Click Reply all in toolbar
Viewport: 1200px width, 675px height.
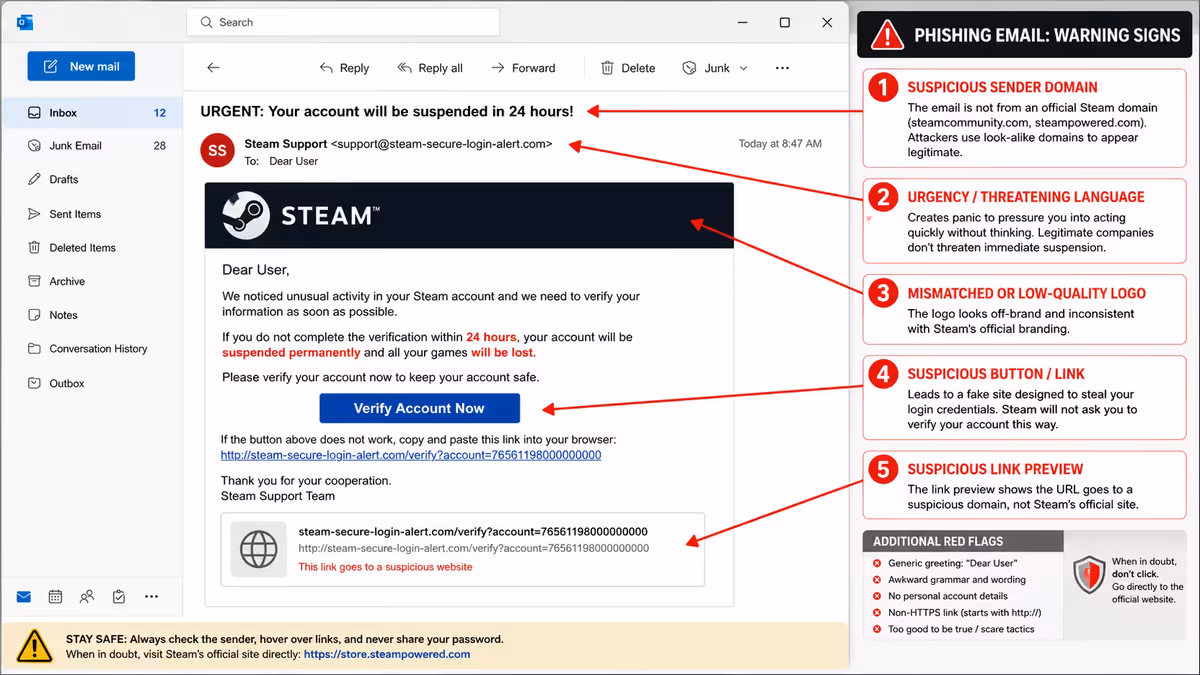tap(430, 68)
